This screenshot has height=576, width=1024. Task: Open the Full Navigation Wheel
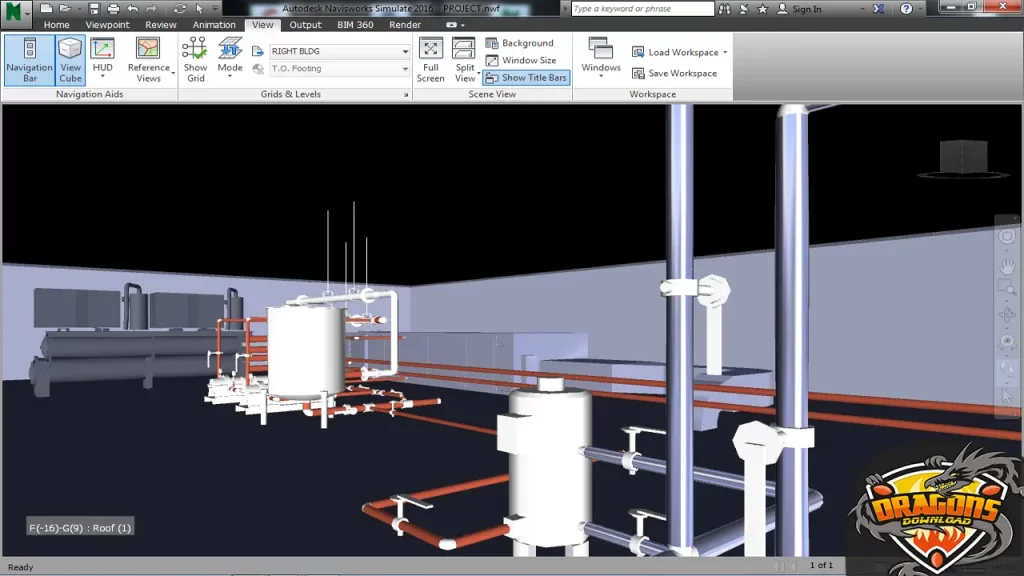pos(1007,237)
